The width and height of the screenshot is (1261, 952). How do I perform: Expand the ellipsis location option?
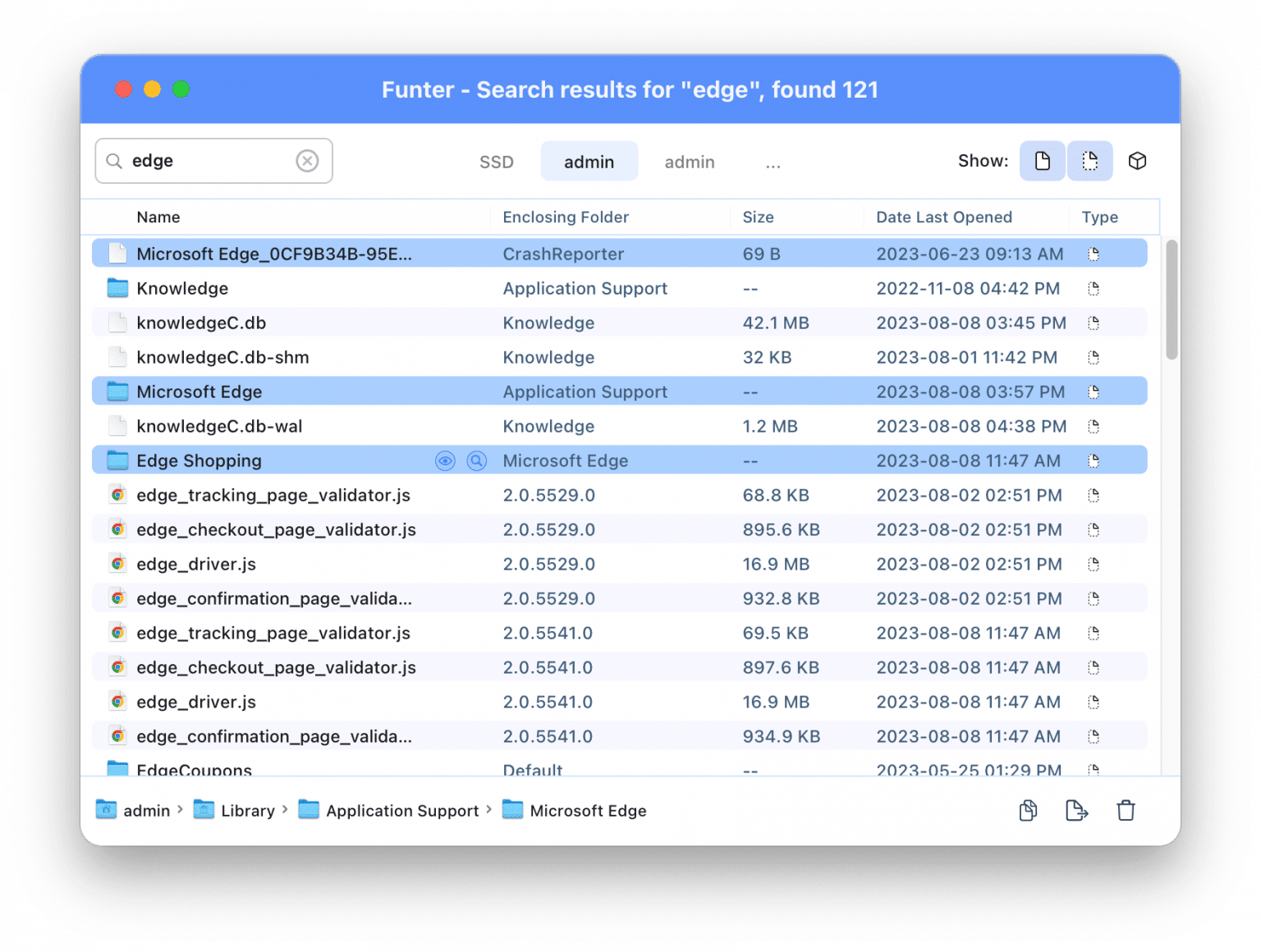773,162
